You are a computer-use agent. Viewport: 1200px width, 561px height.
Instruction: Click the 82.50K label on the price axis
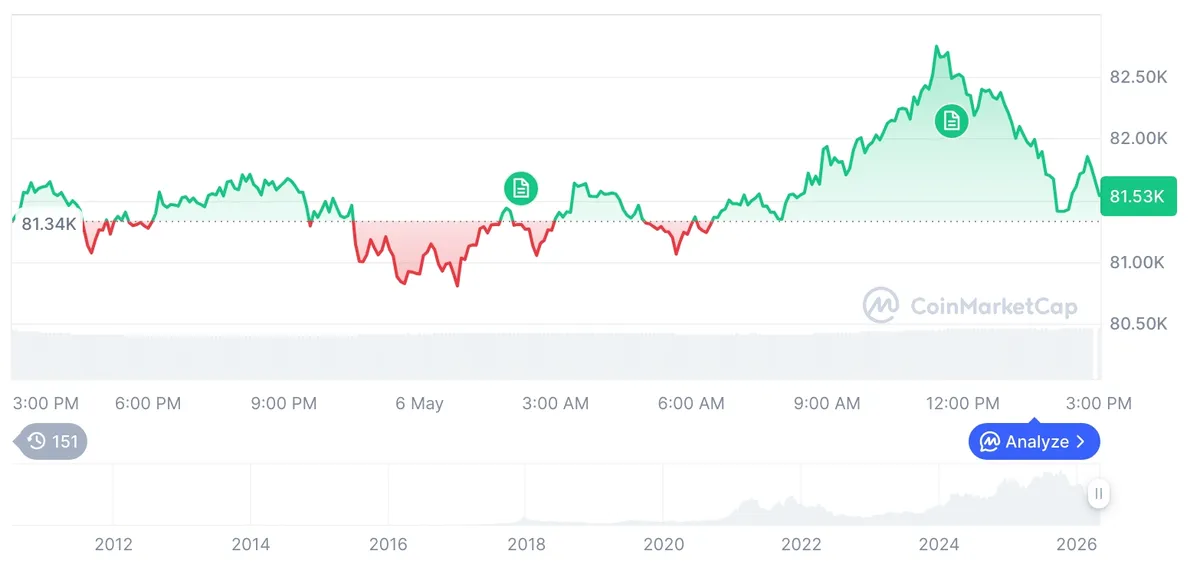(1138, 77)
